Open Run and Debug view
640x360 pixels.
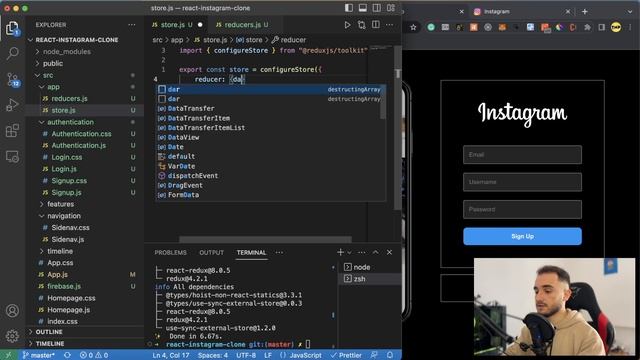[12, 105]
